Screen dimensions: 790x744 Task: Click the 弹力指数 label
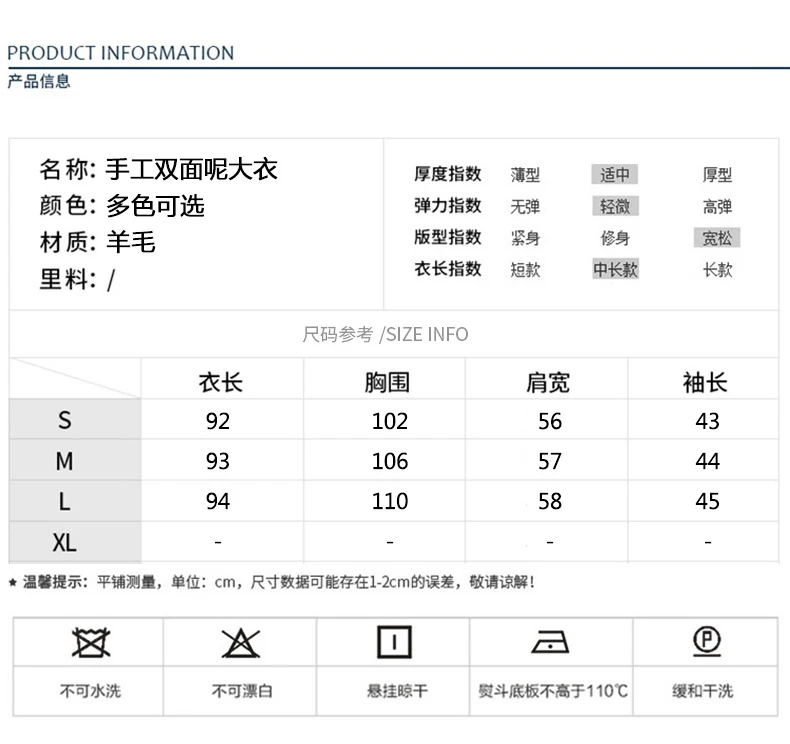[447, 206]
